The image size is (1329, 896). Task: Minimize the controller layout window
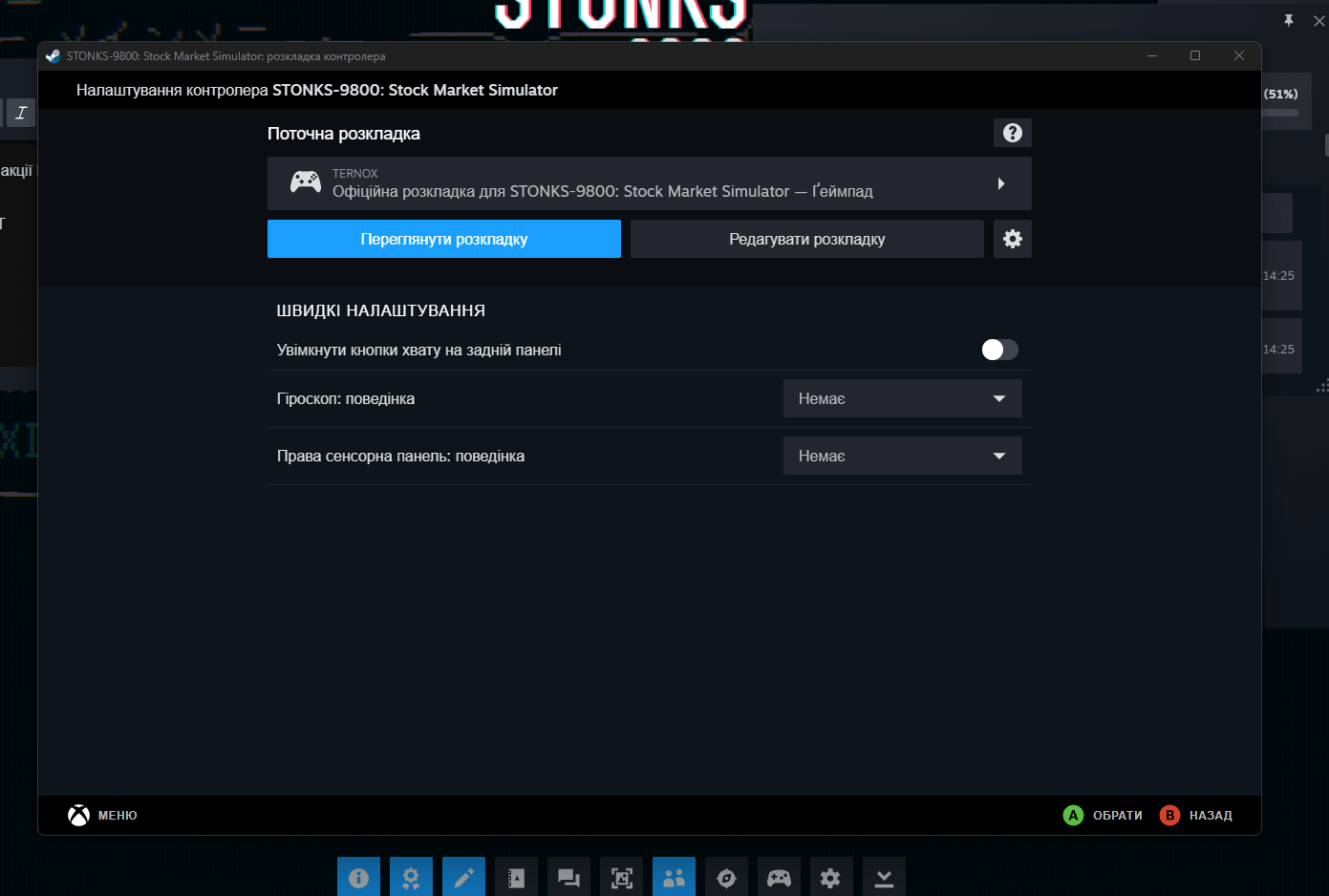pos(1152,55)
